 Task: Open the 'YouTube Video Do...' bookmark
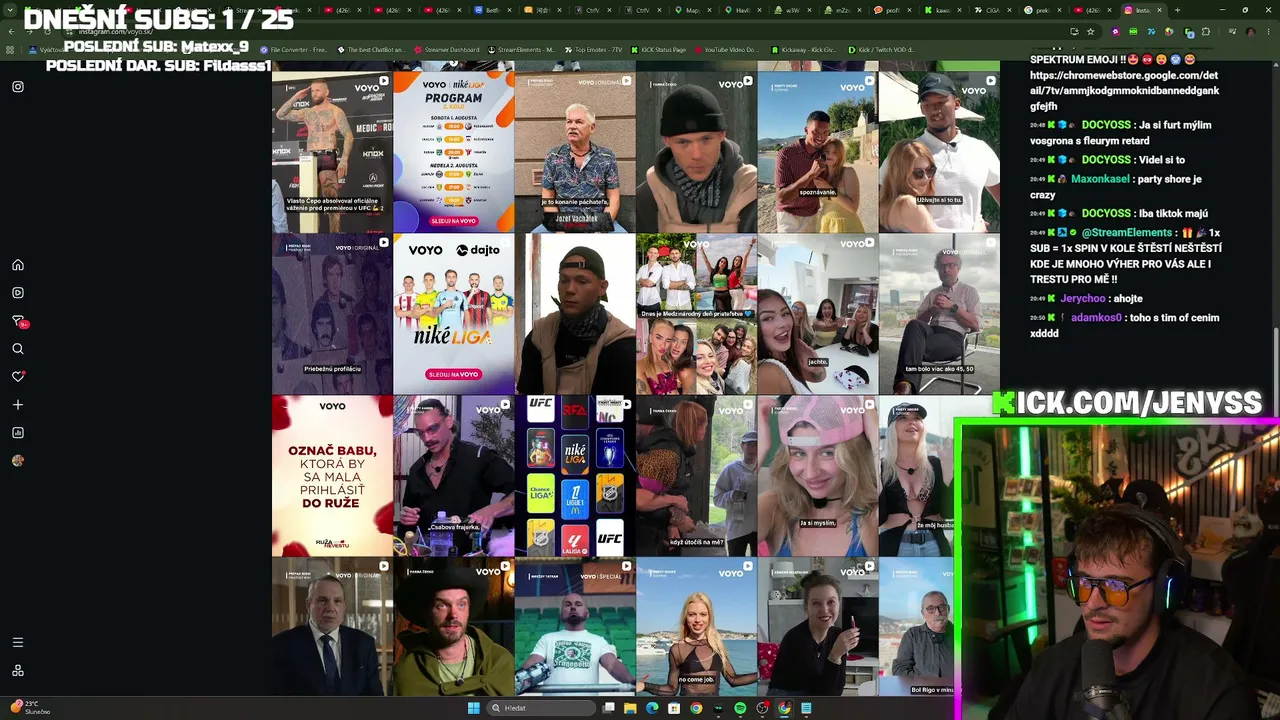coord(727,49)
